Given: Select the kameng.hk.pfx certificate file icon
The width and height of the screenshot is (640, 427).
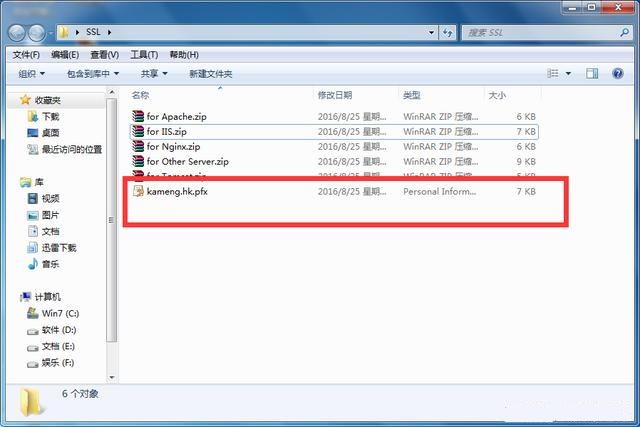Looking at the screenshot, I should pos(139,190).
